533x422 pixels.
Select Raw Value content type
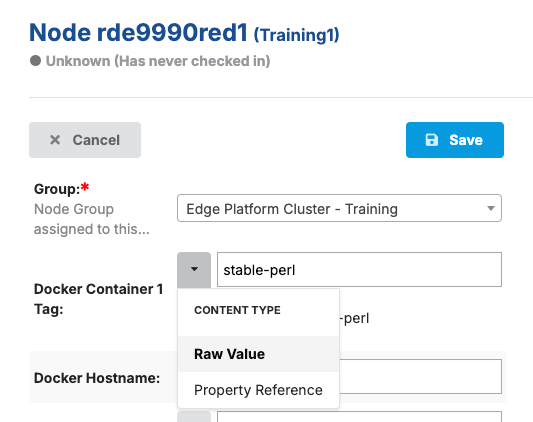(258, 354)
